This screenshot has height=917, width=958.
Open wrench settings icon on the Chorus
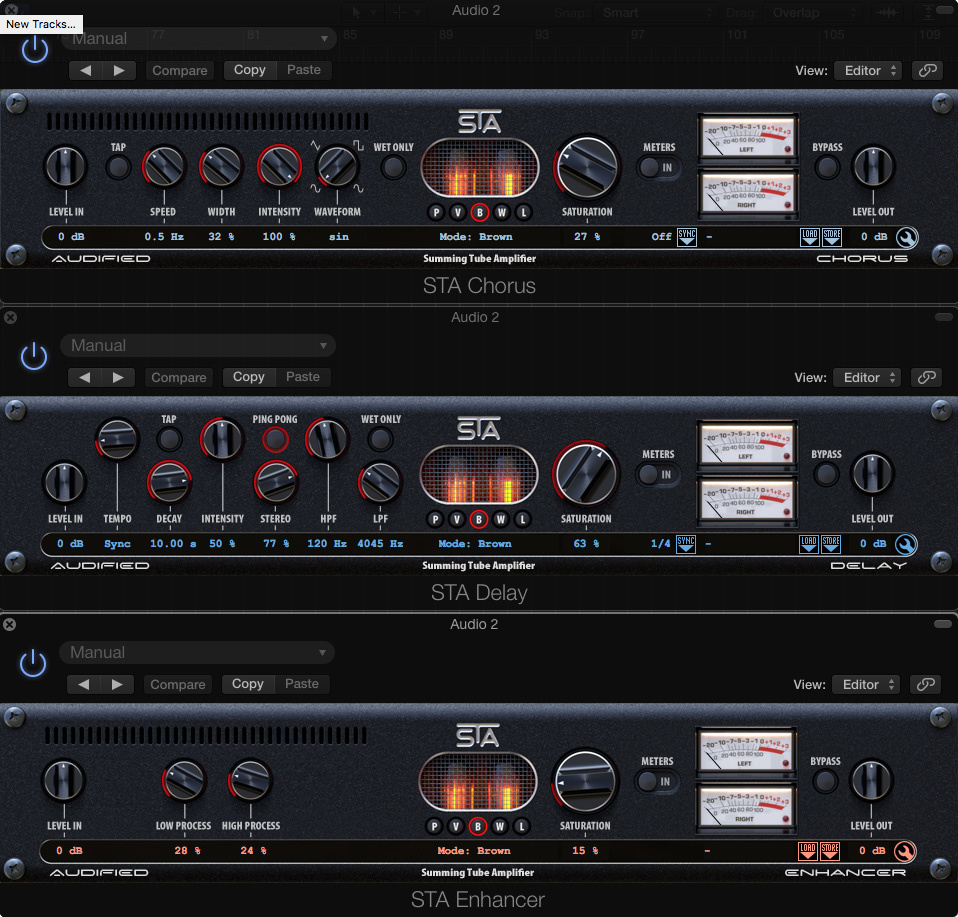pyautogui.click(x=907, y=238)
